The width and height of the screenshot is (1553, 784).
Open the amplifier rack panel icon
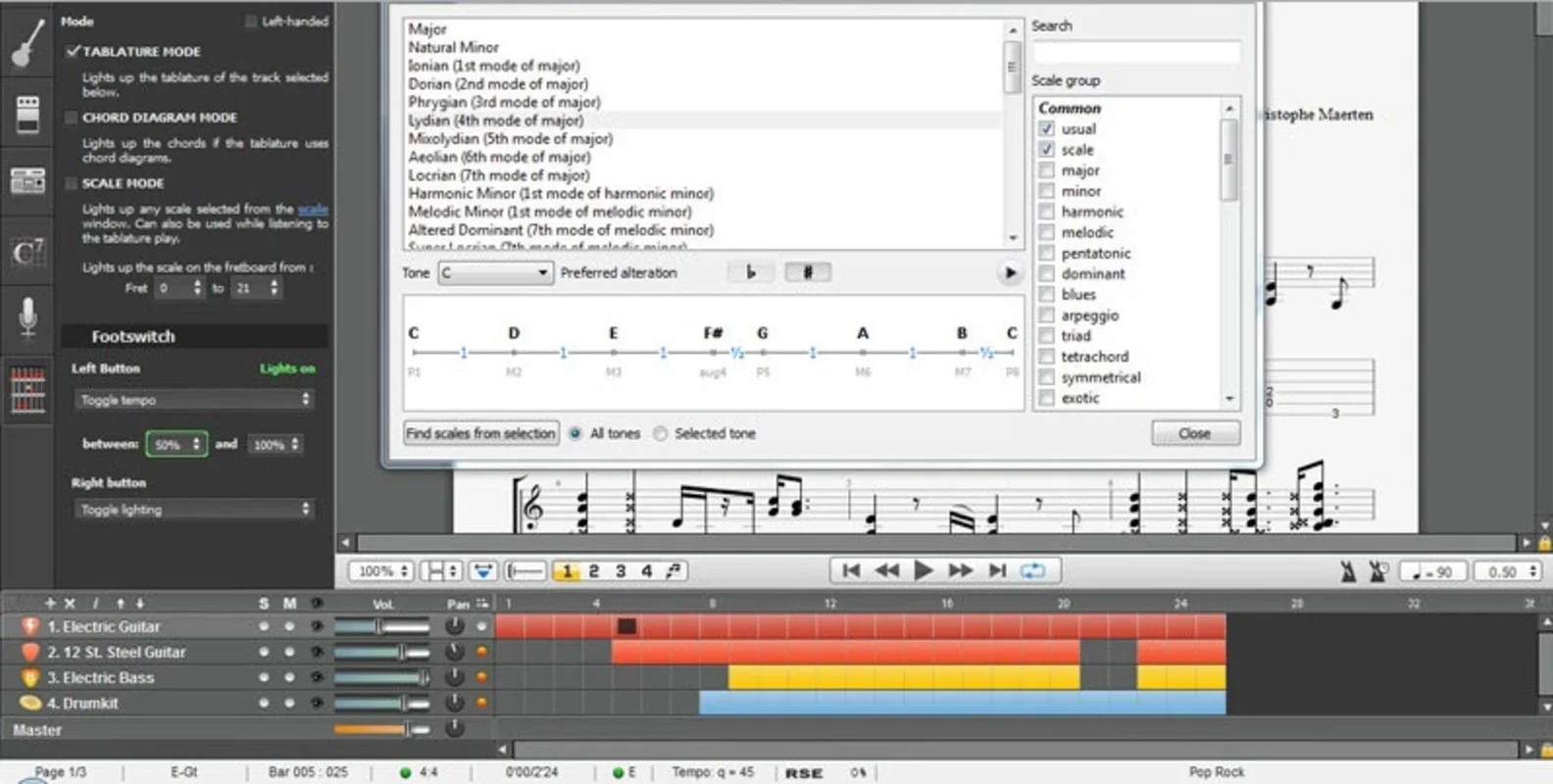27,180
